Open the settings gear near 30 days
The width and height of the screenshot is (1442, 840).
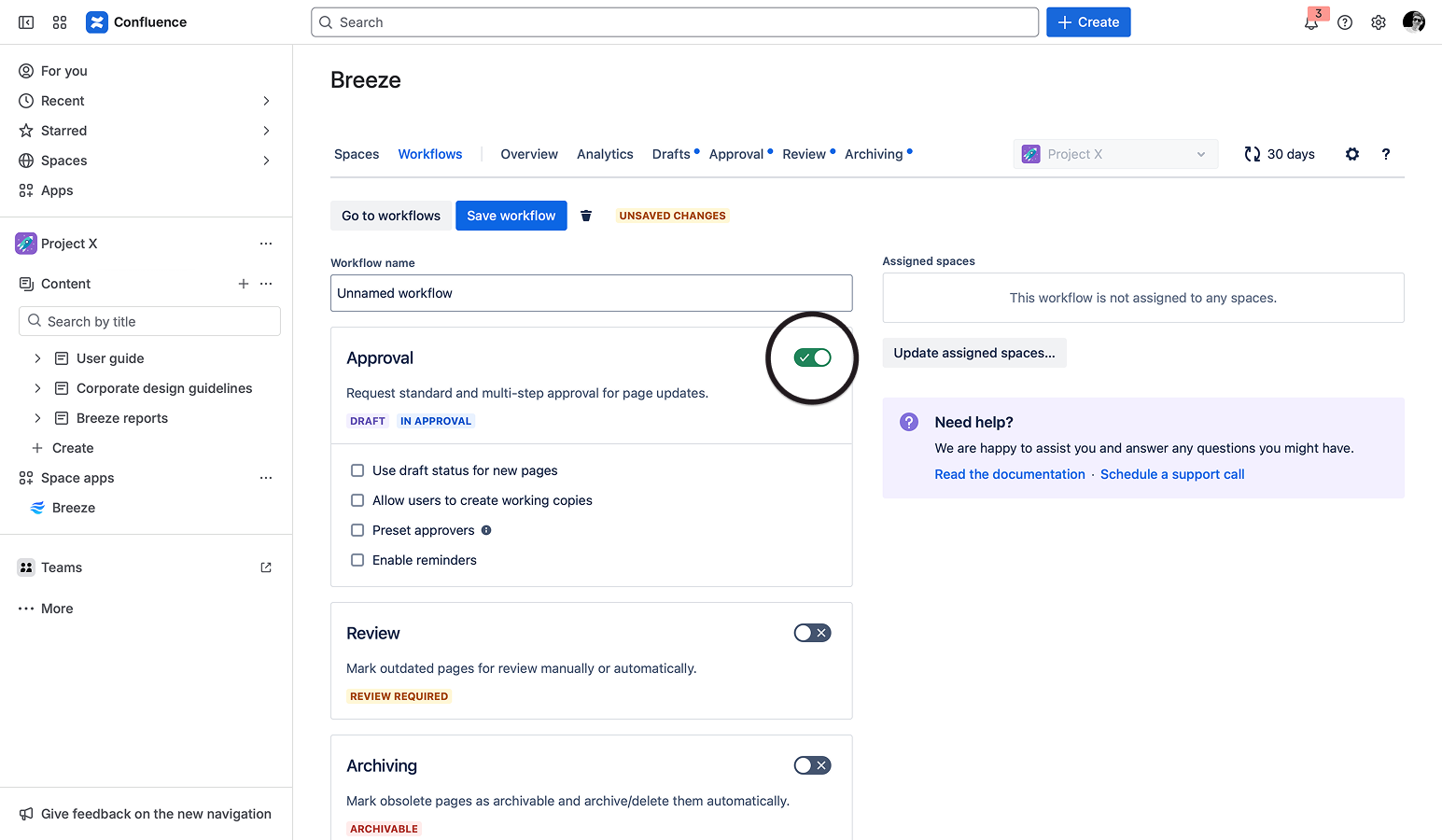pos(1351,154)
